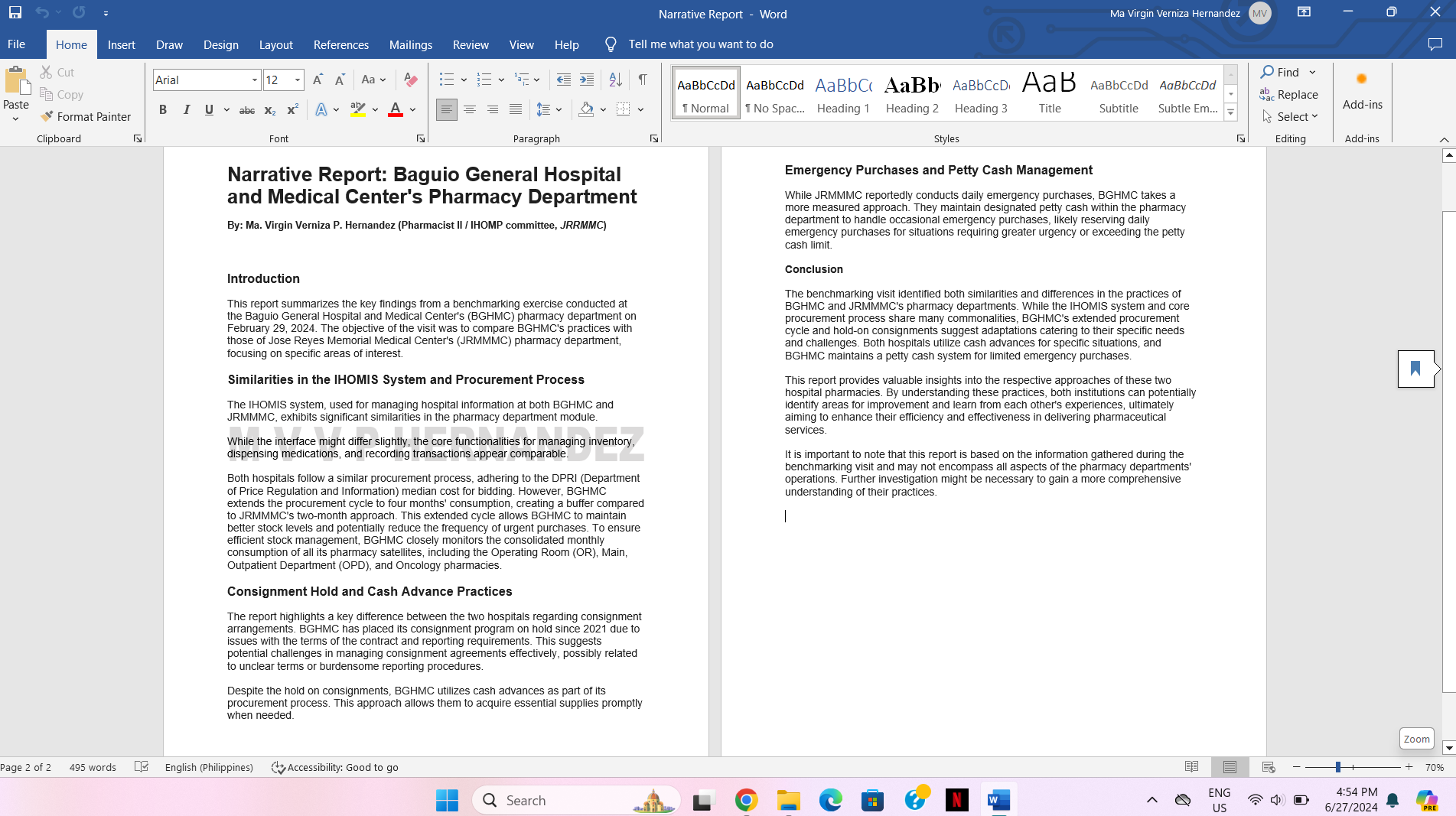Image resolution: width=1456 pixels, height=816 pixels.
Task: Open the File tab
Action: click(x=16, y=44)
